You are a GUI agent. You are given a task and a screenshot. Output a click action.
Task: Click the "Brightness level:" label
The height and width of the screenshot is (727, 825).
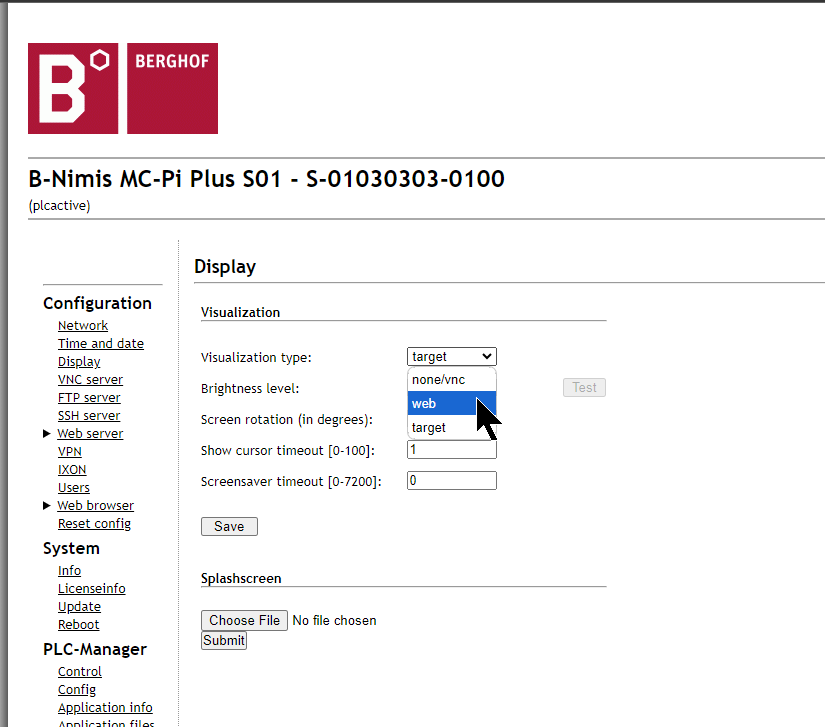click(250, 389)
